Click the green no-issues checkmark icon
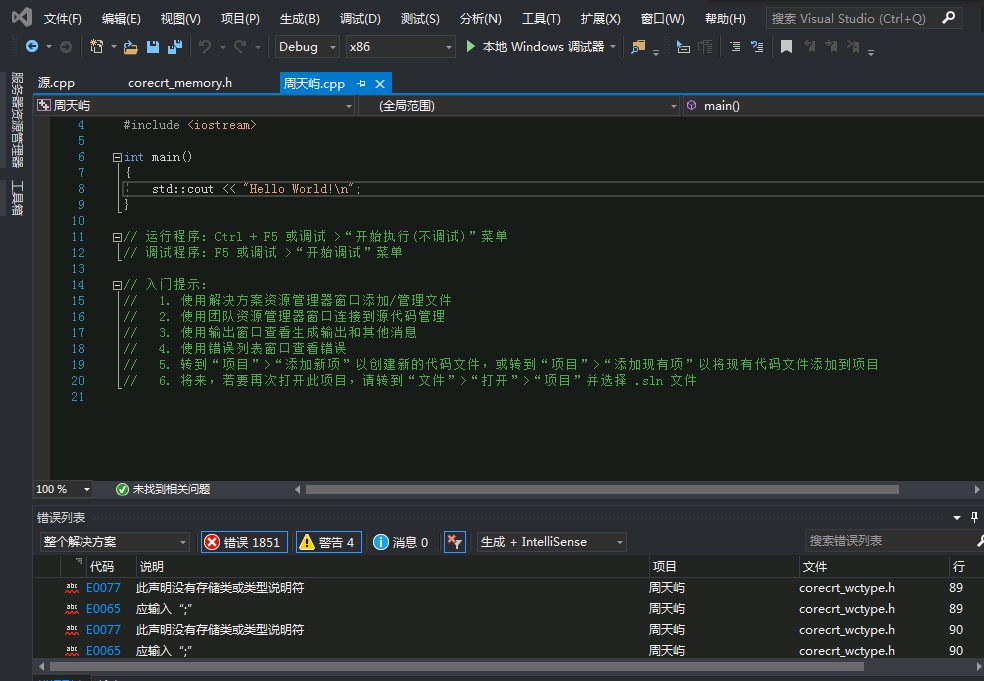984x681 pixels. pyautogui.click(x=122, y=489)
